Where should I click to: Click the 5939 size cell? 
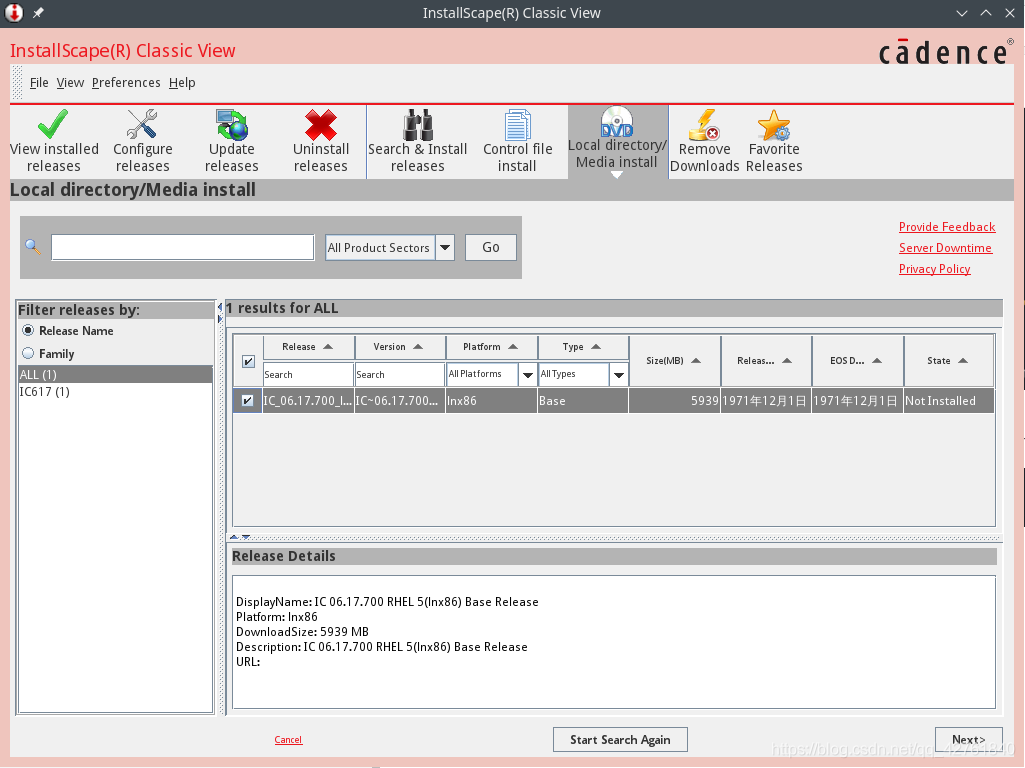(x=674, y=401)
